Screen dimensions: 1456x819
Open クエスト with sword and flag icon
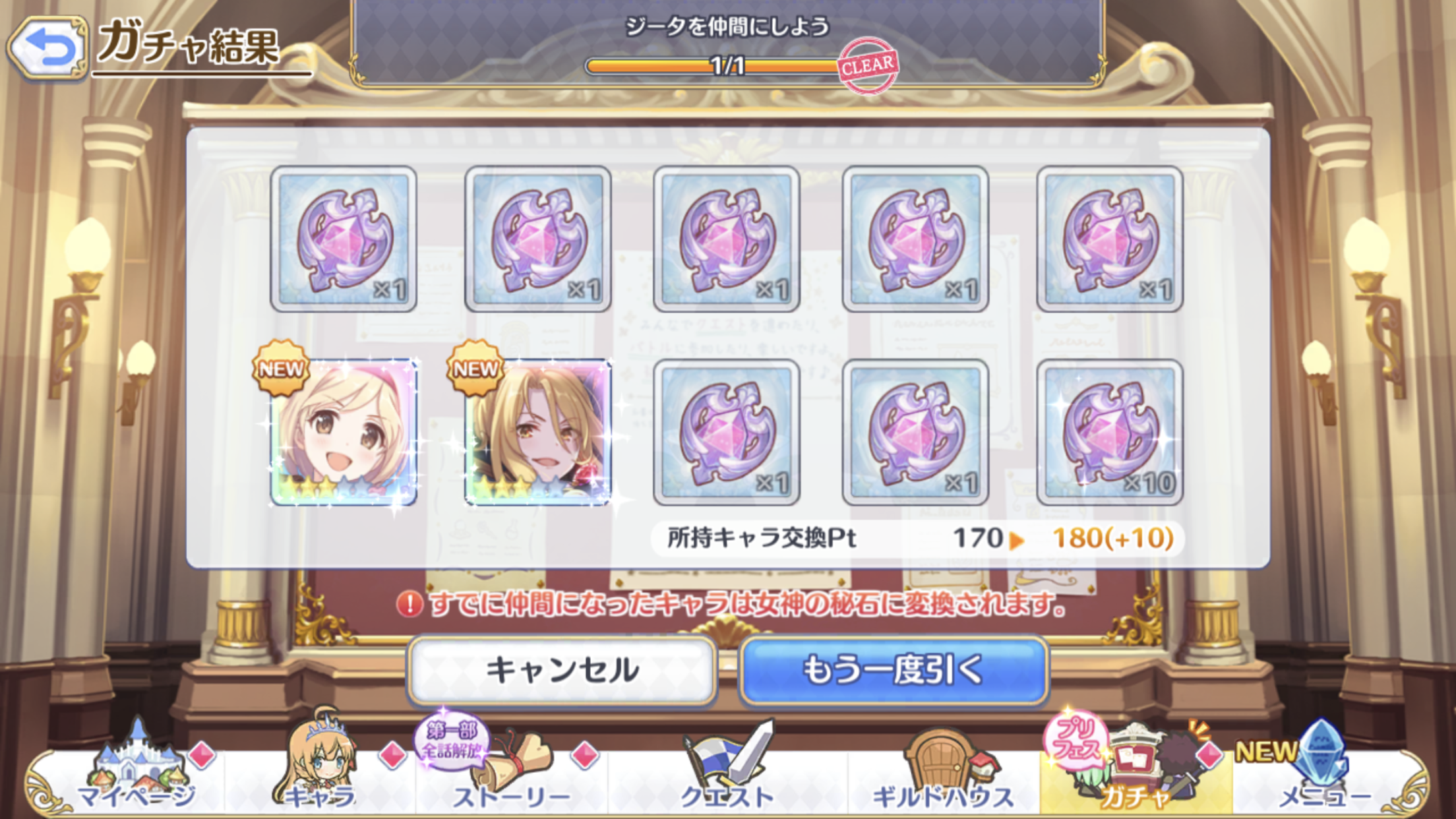coord(727,768)
